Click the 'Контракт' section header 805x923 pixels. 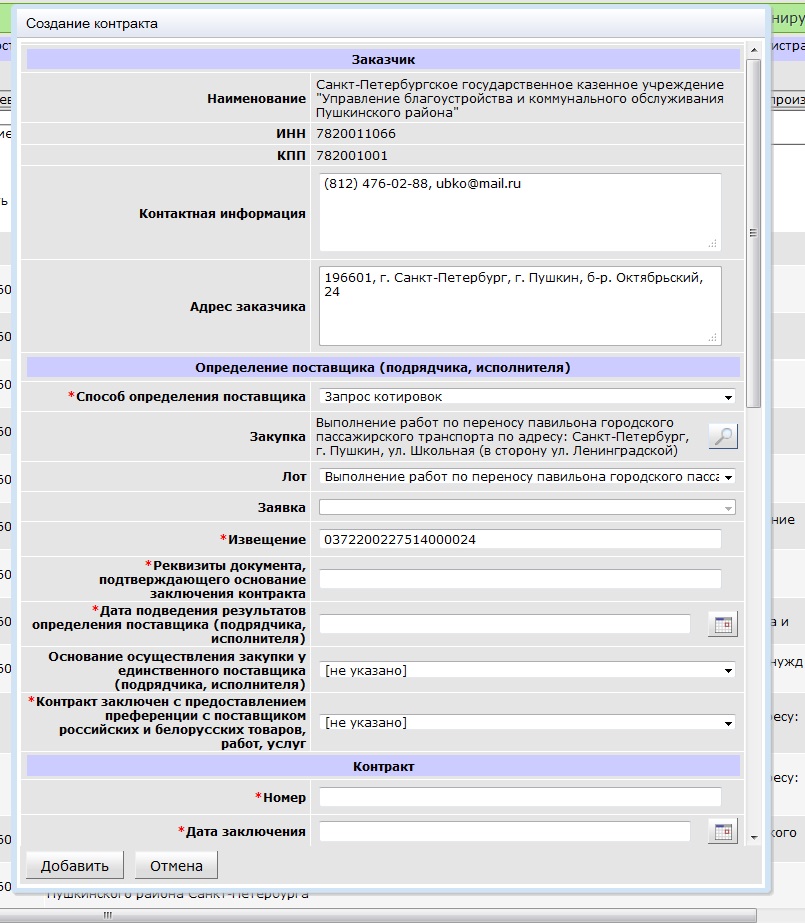point(383,766)
